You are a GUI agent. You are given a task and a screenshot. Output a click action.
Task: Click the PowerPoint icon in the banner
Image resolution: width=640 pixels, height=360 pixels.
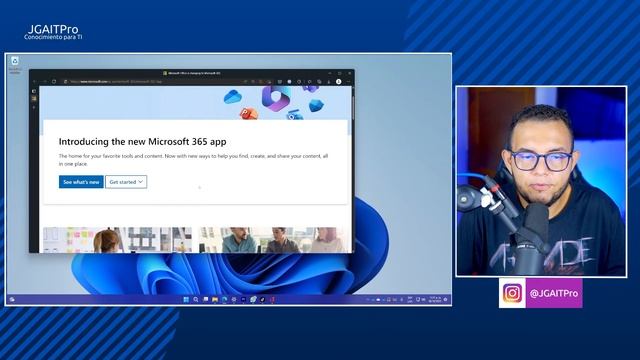tap(249, 113)
